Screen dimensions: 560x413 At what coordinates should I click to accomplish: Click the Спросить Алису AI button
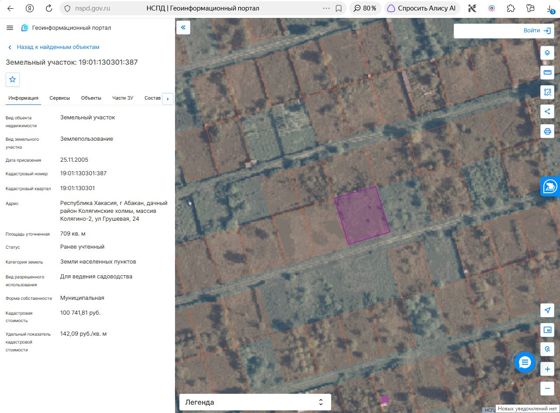422,8
